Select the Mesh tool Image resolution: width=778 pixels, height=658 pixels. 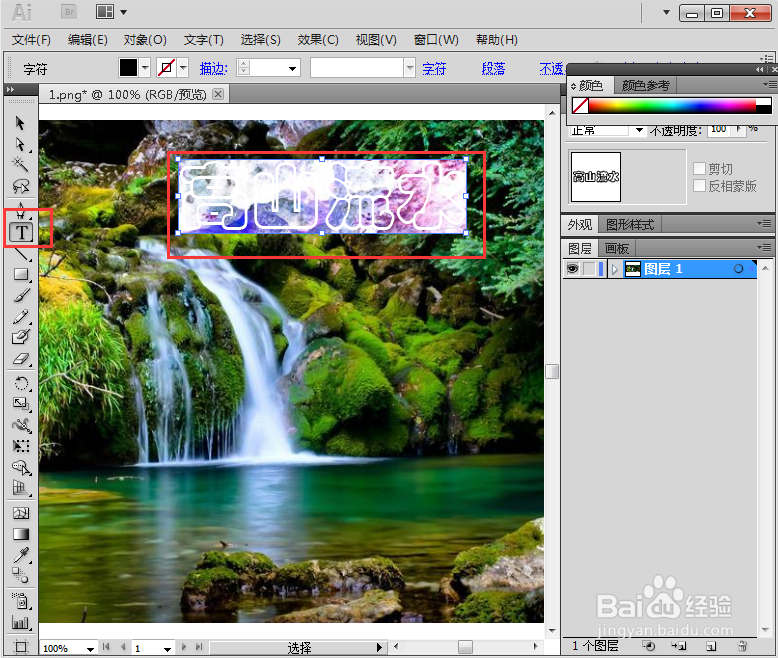coord(20,513)
